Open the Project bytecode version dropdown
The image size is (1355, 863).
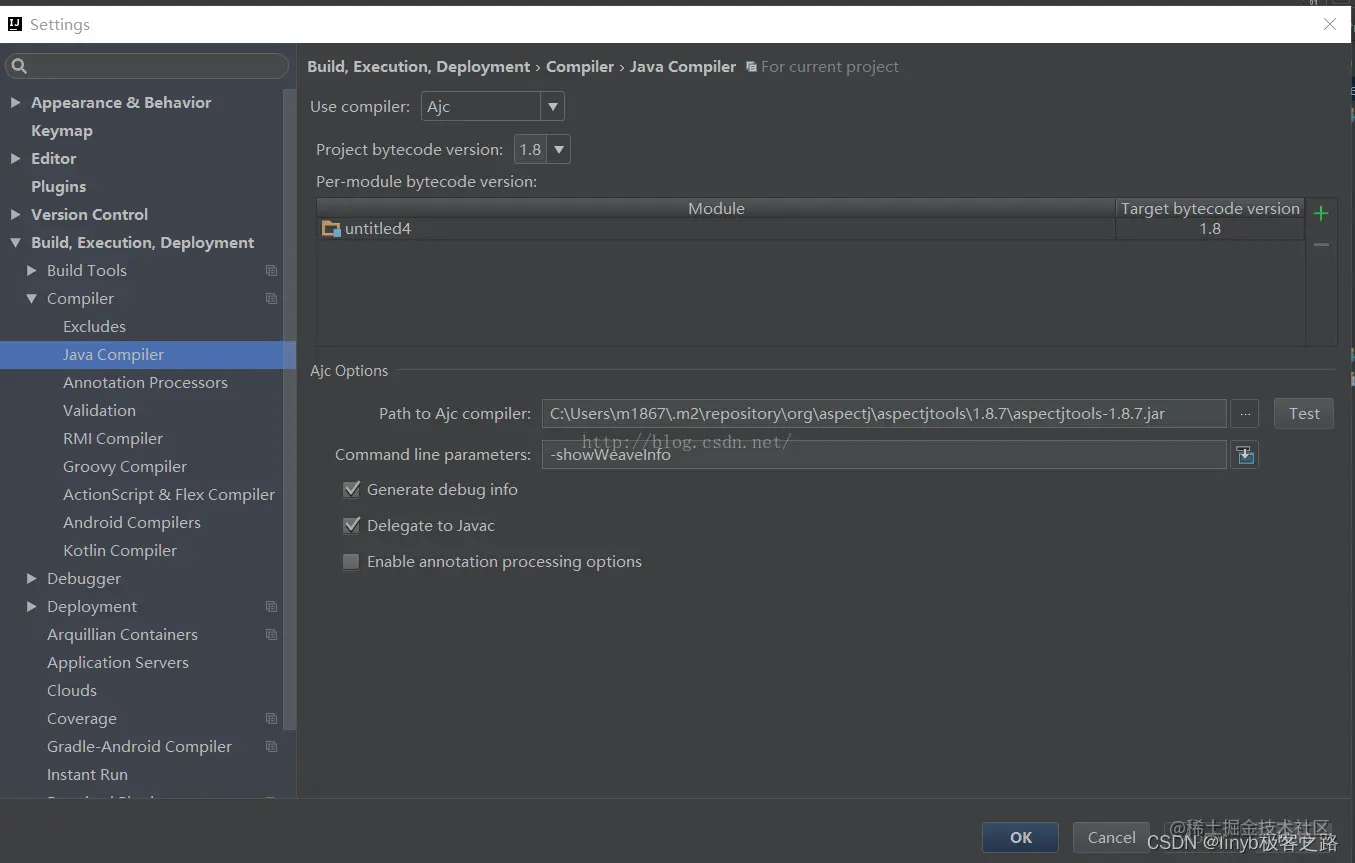click(542, 150)
